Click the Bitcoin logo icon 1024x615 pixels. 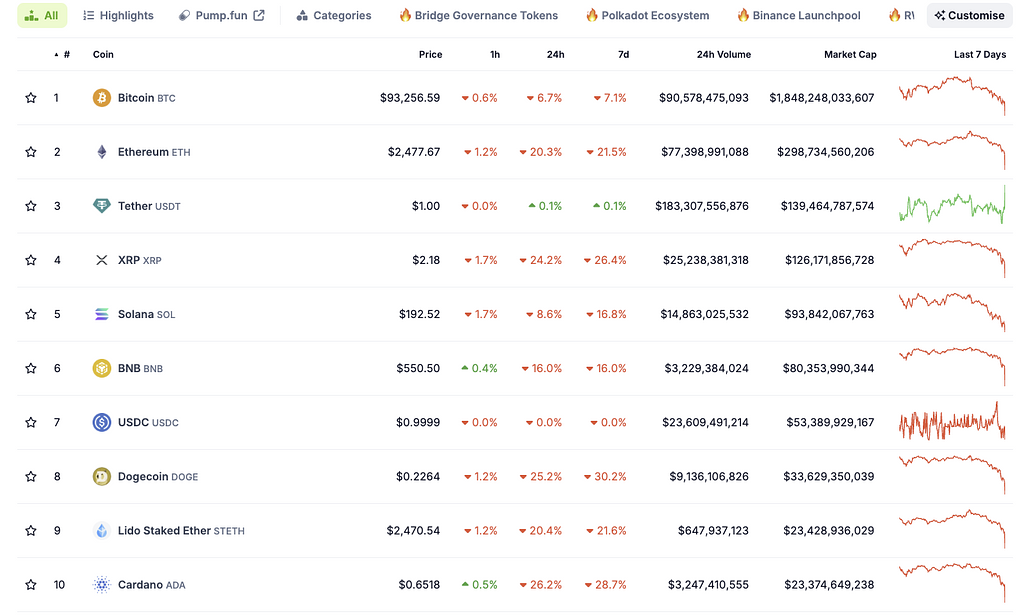pos(101,98)
